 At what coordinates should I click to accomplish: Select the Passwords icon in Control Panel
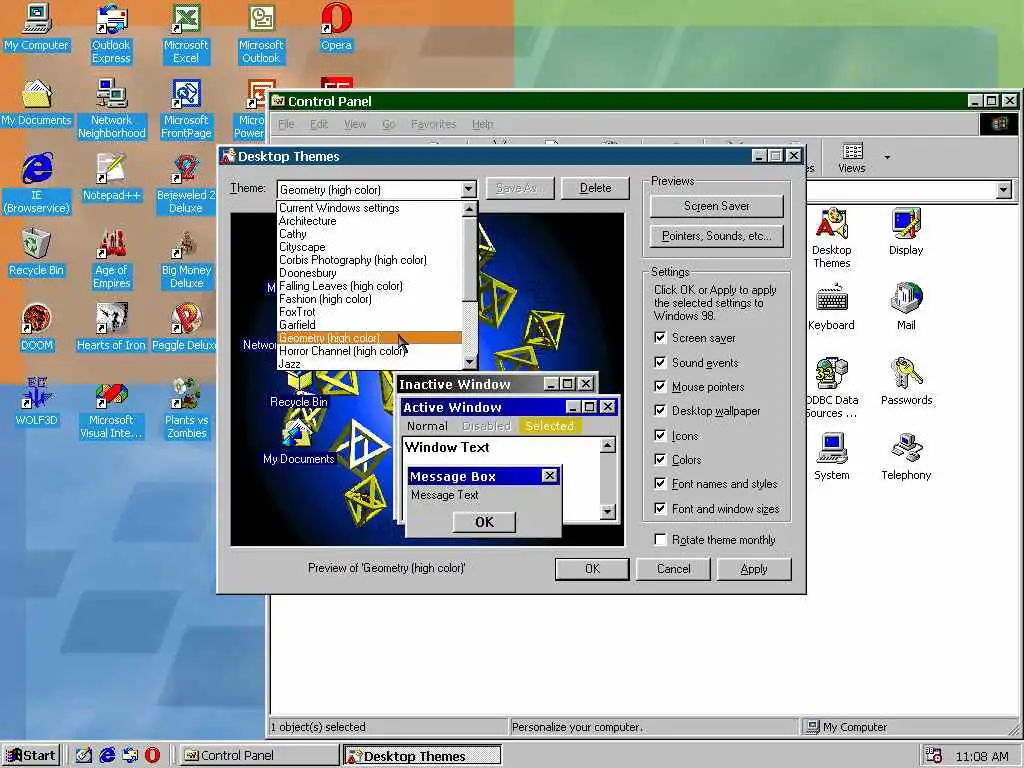[906, 382]
